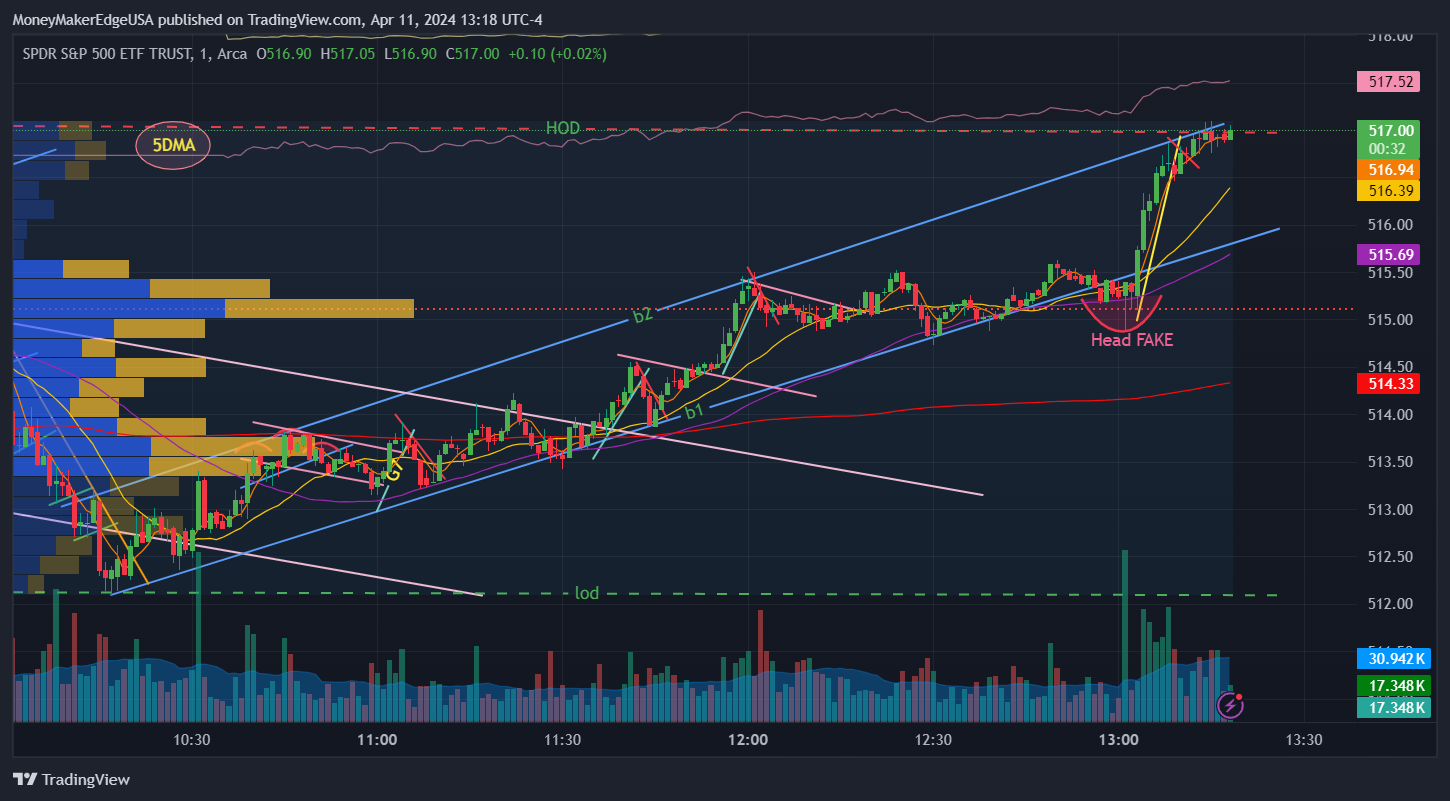Click the 514.50 price axis tick

1389,367
